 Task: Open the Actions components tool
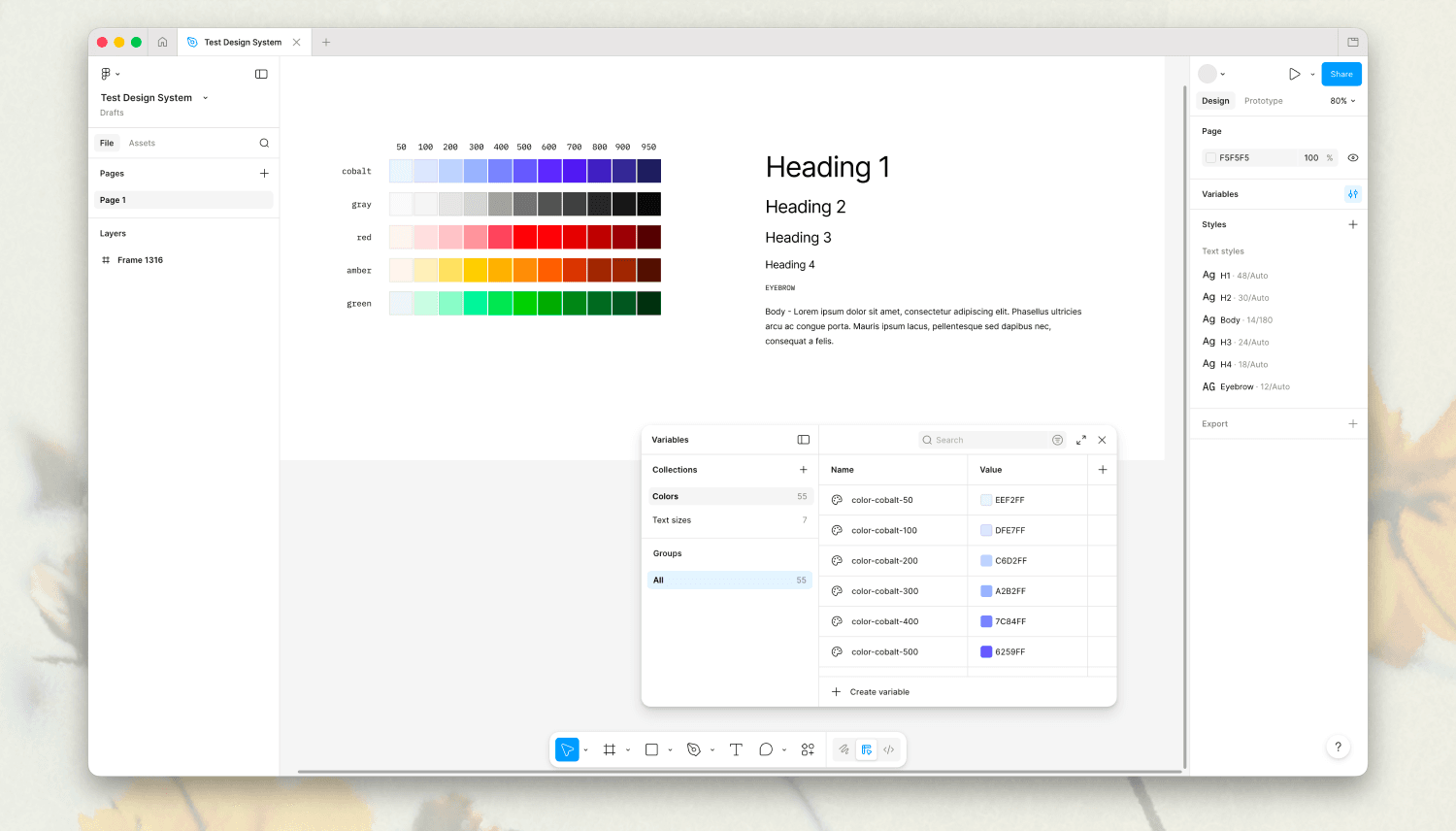coord(808,749)
